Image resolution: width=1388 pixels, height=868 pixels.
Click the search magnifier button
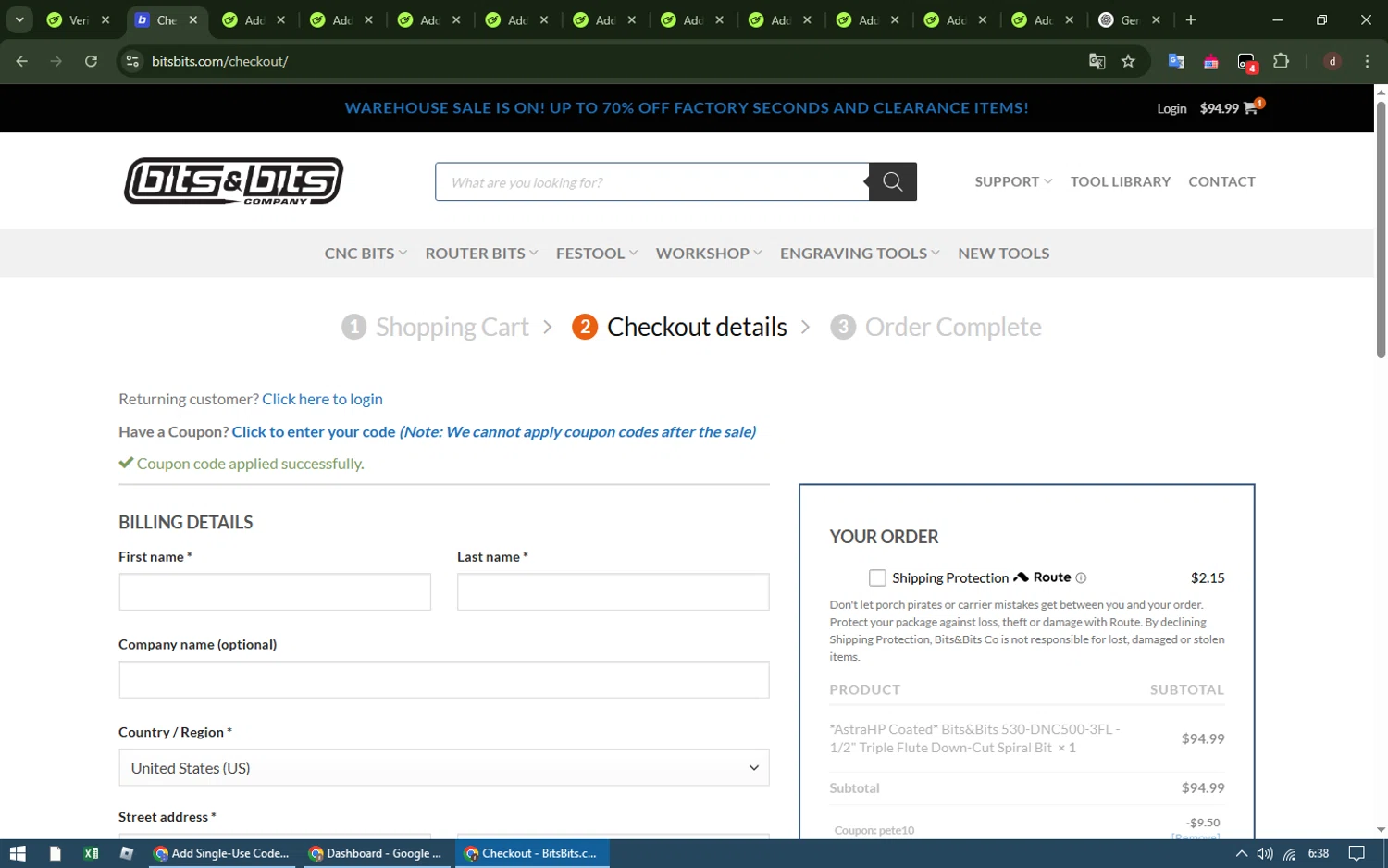tap(893, 182)
